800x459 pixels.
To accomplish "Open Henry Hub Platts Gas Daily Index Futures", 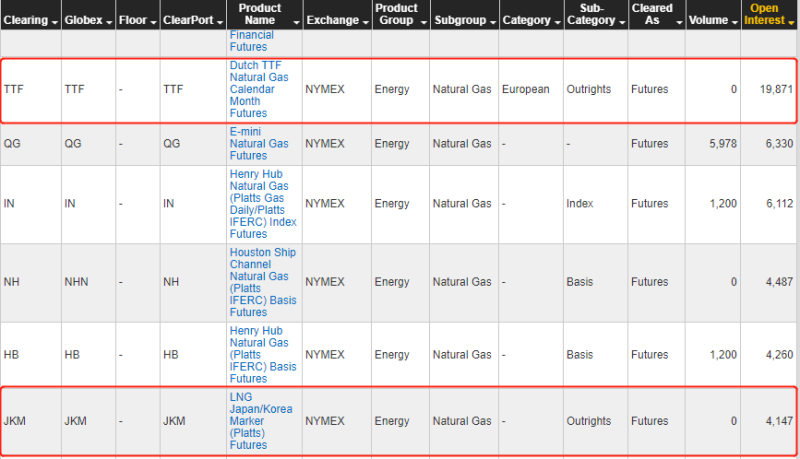I will pos(263,203).
